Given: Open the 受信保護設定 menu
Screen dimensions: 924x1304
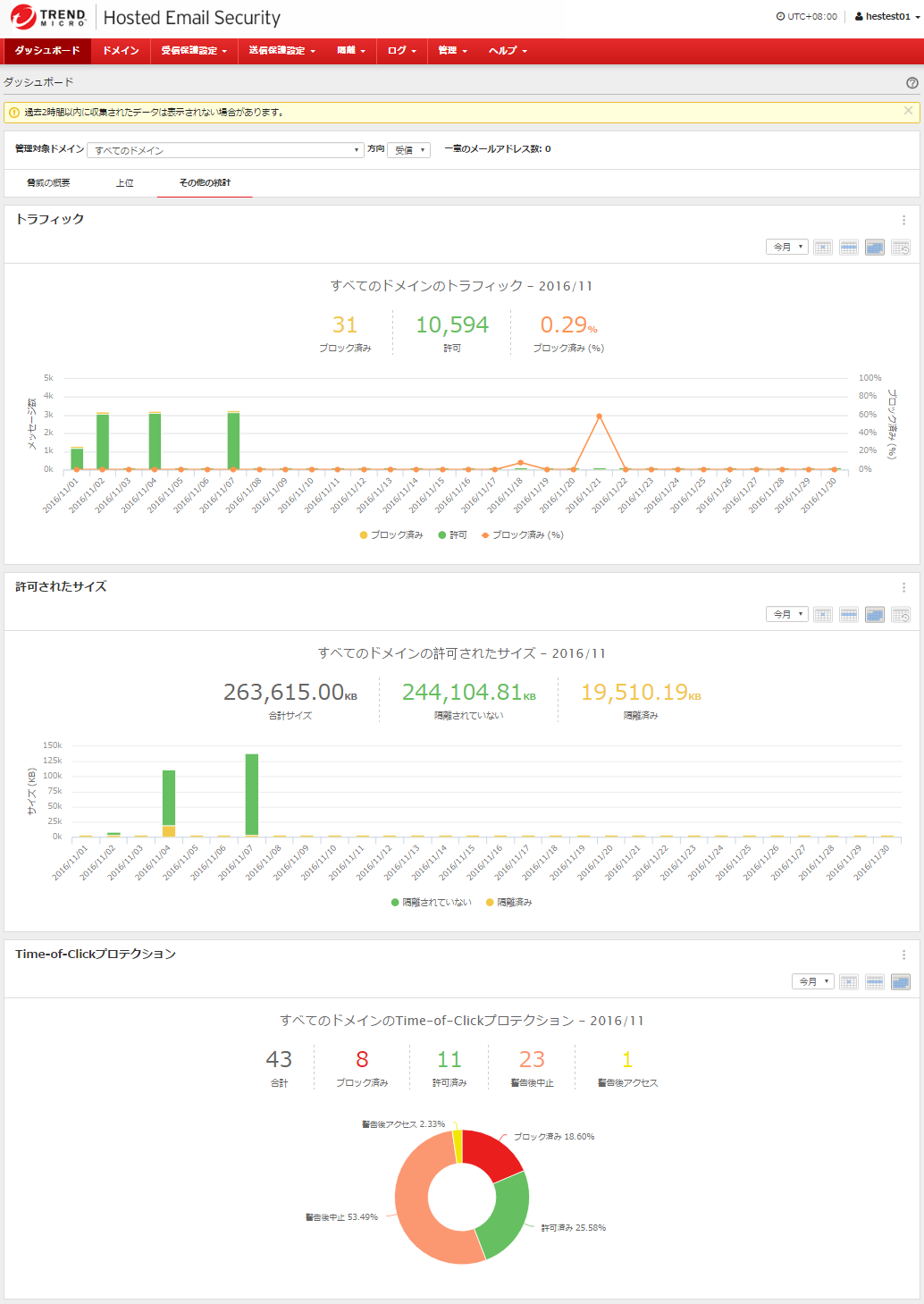Looking at the screenshot, I should [x=194, y=51].
